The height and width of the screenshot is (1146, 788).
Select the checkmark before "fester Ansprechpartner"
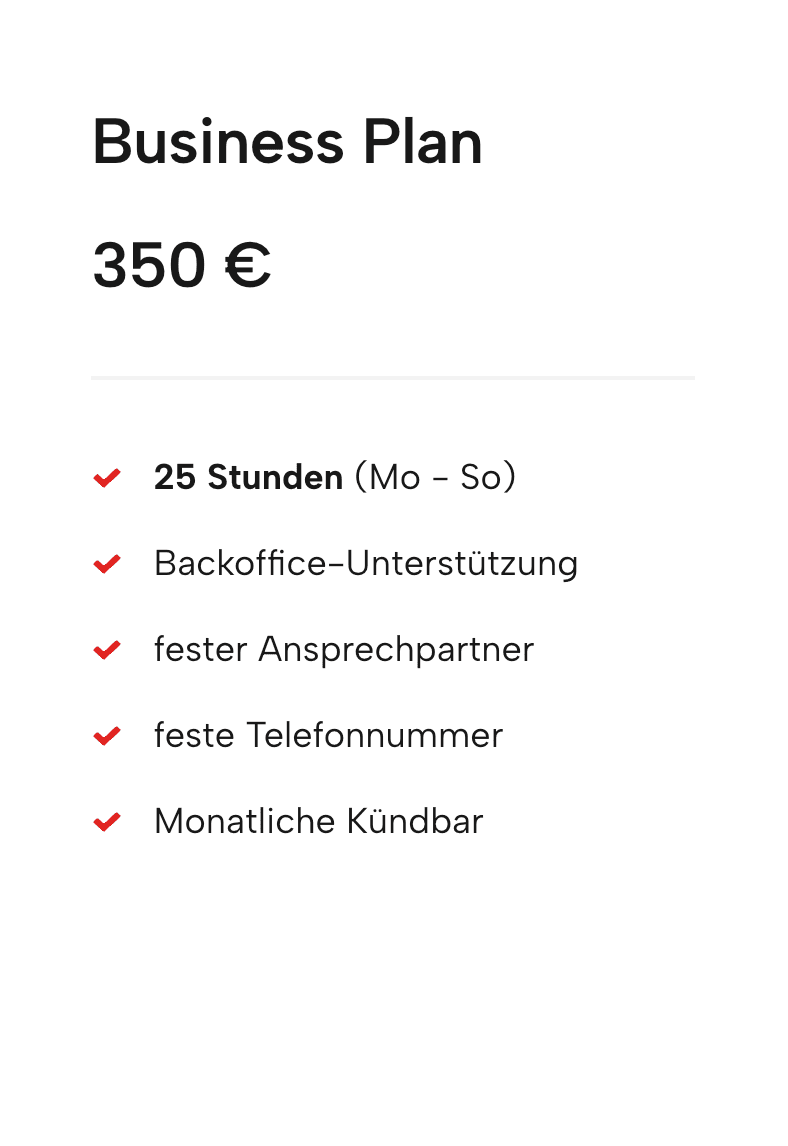pos(107,650)
